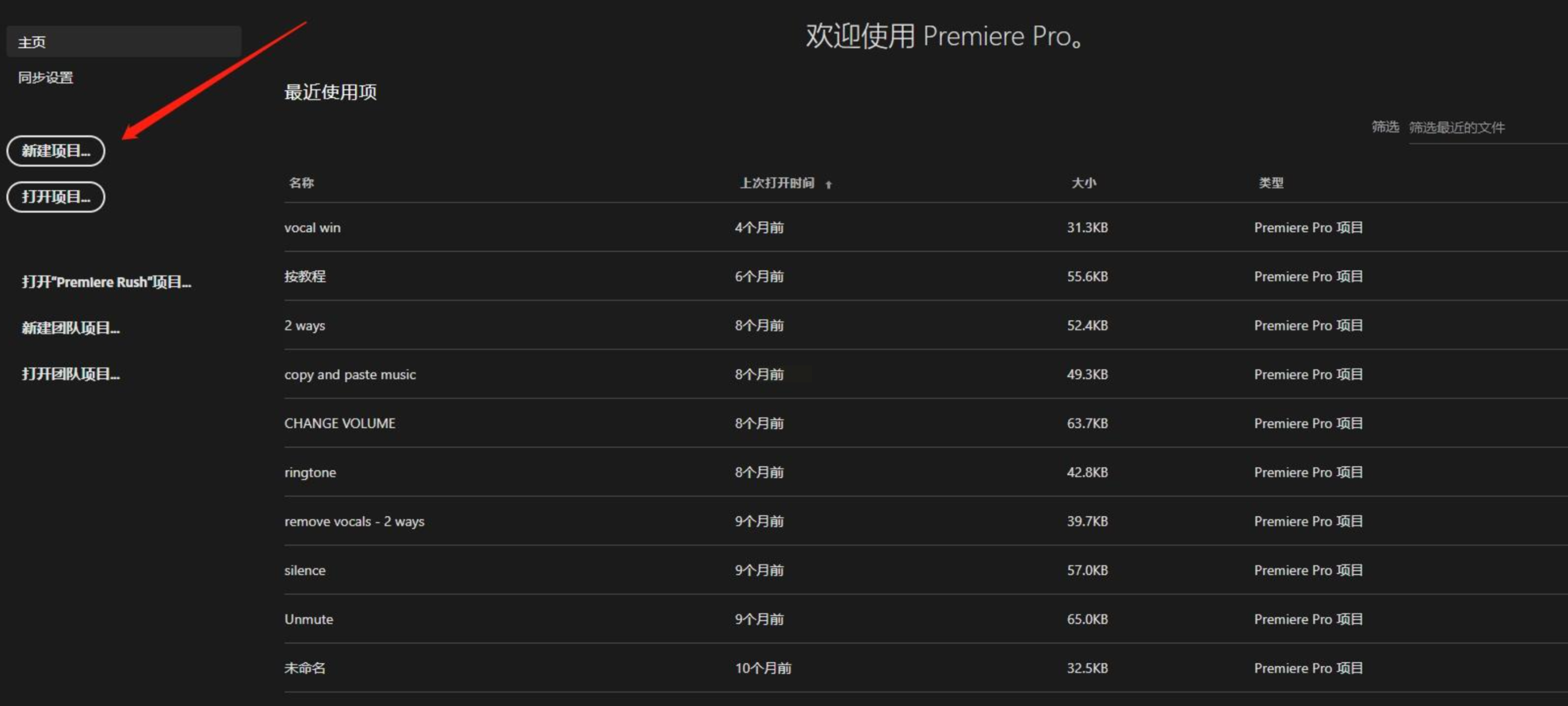Click the 打开项目 button
The width and height of the screenshot is (1568, 706).
(56, 197)
